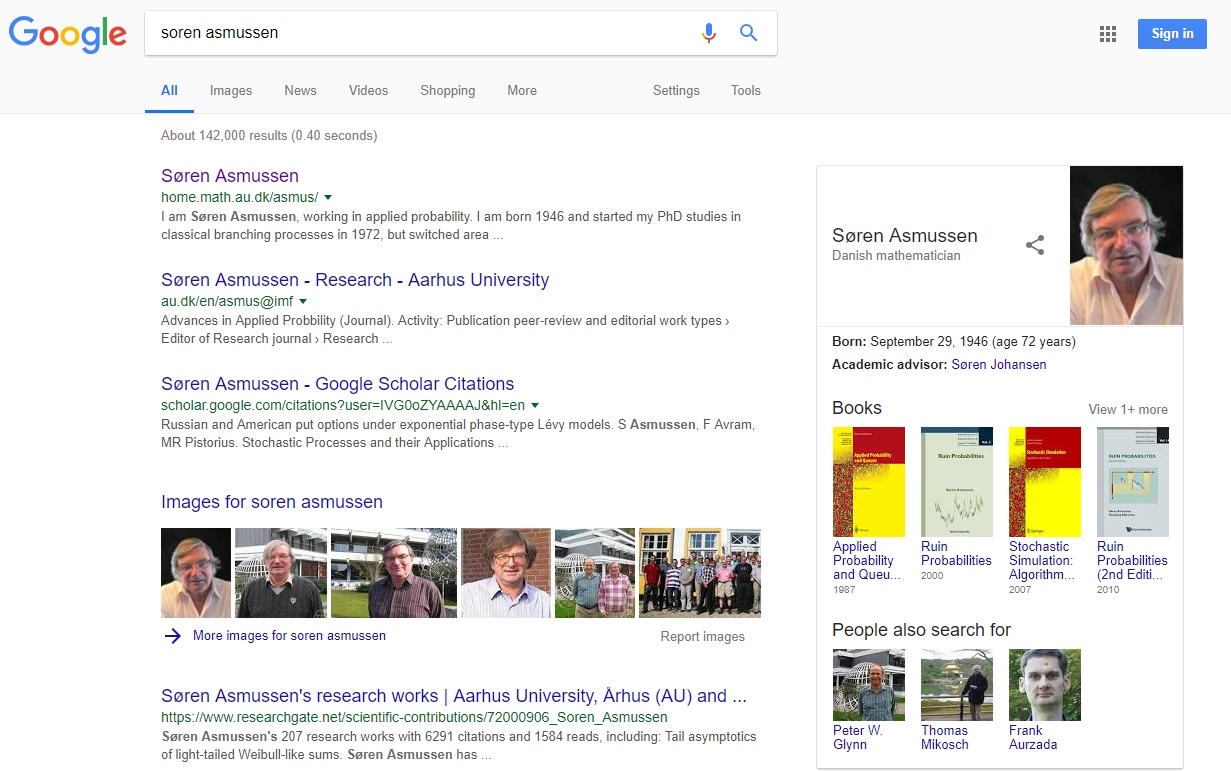This screenshot has height=771, width=1231.
Task: Open the More search categories menu
Action: (522, 90)
